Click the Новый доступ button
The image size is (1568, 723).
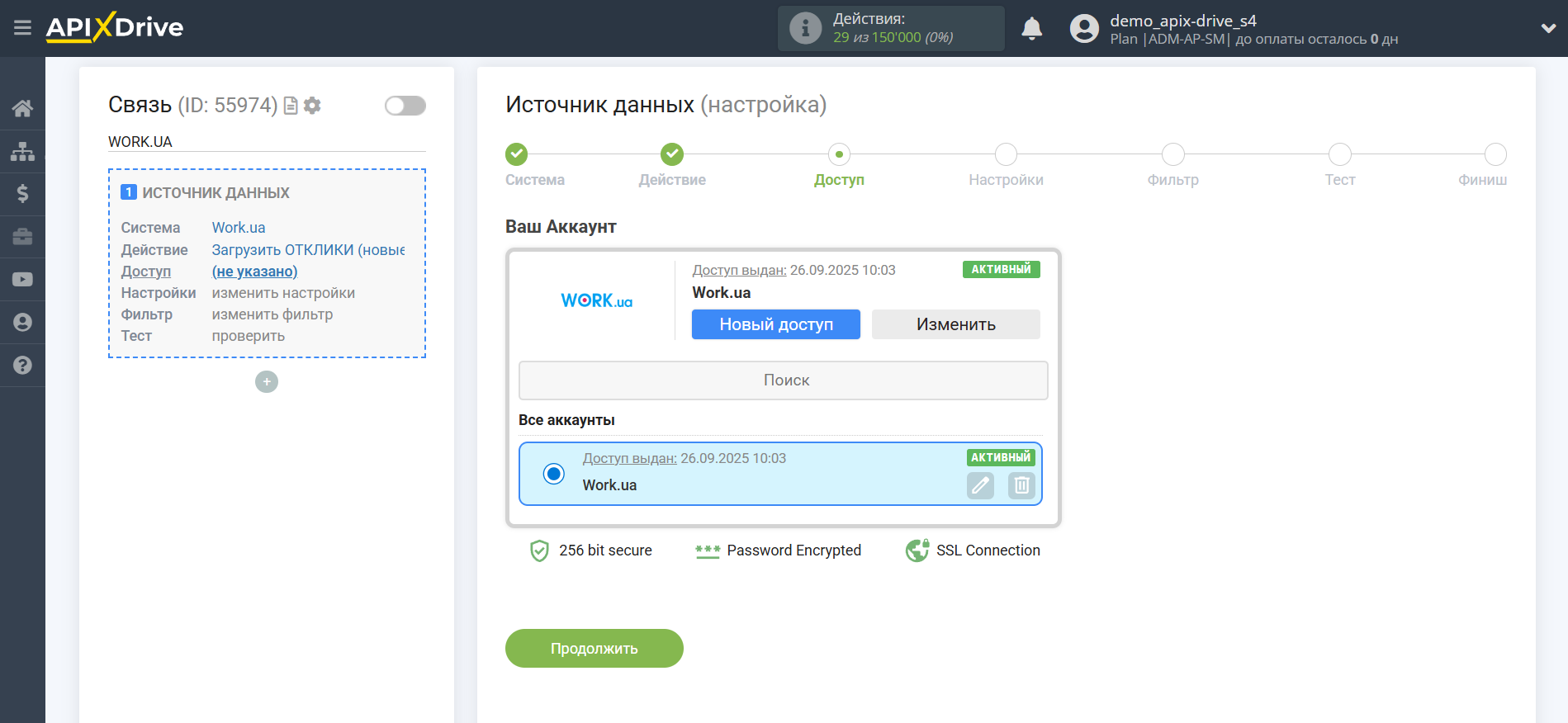point(775,324)
